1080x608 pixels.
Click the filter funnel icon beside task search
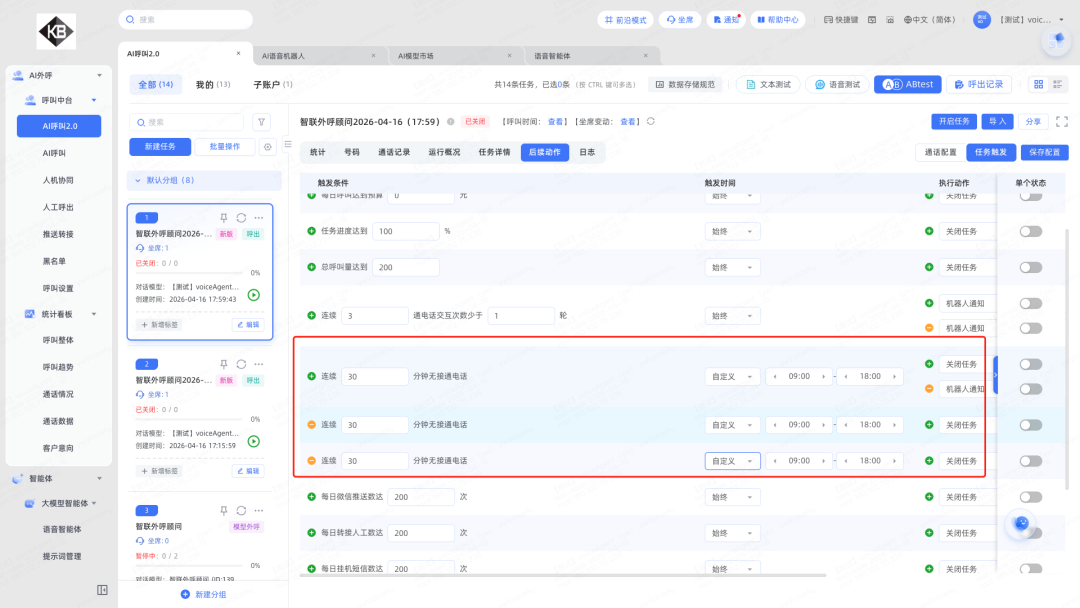click(262, 122)
